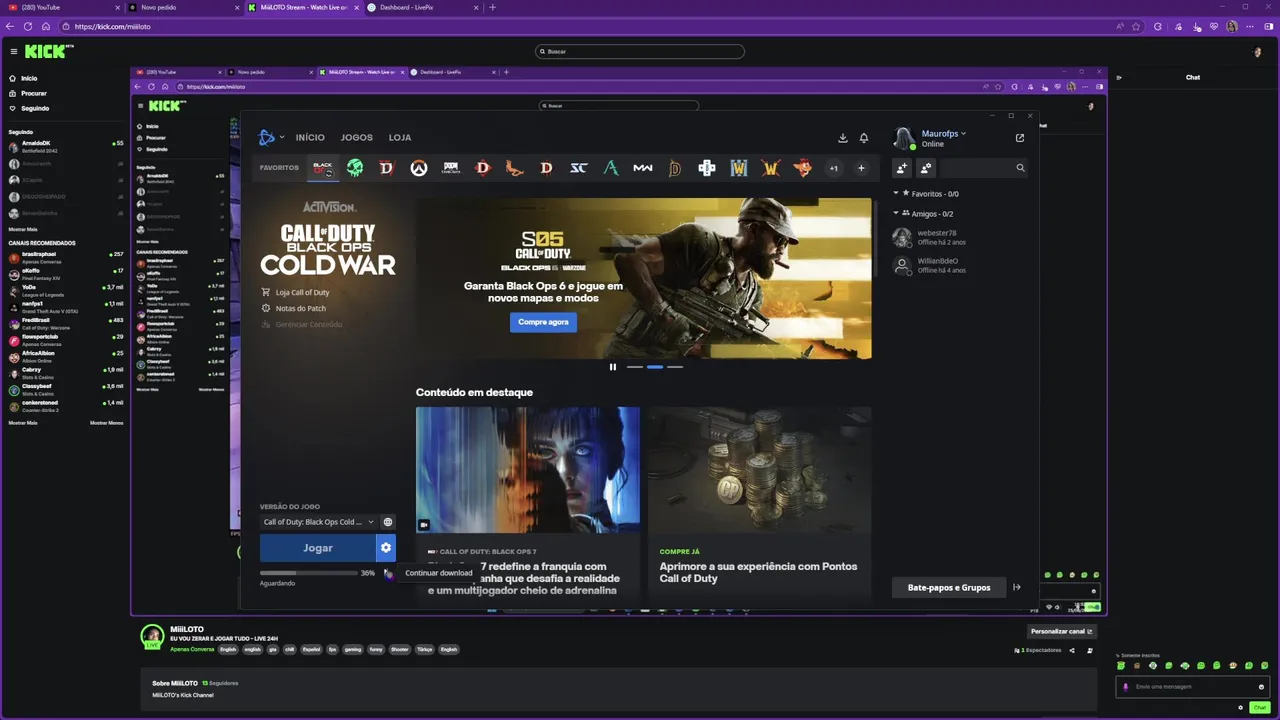The width and height of the screenshot is (1280, 720).
Task: Open Maurofps profile dropdown
Action: pos(944,133)
